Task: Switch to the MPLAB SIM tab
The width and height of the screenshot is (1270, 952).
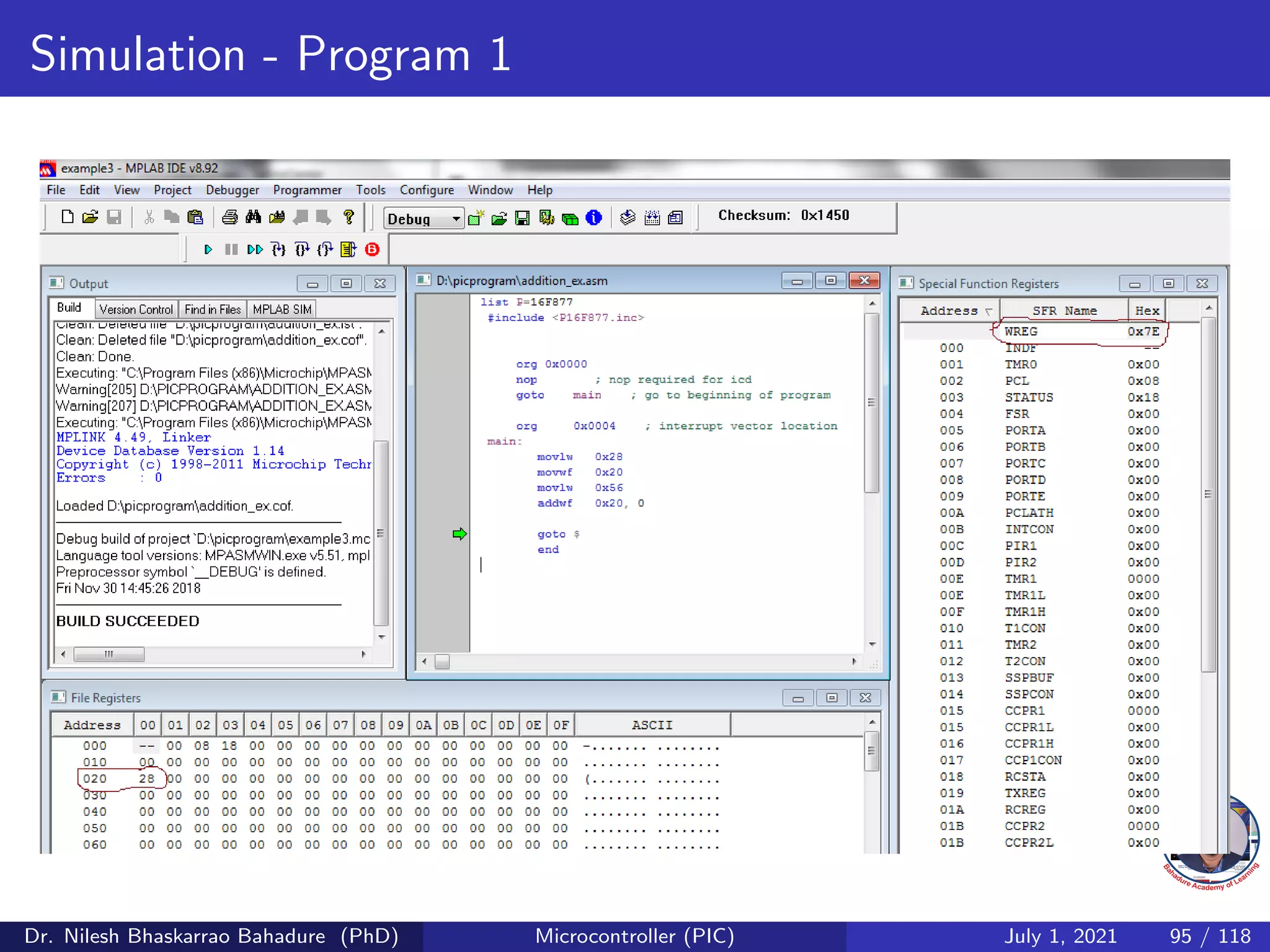Action: coord(282,309)
